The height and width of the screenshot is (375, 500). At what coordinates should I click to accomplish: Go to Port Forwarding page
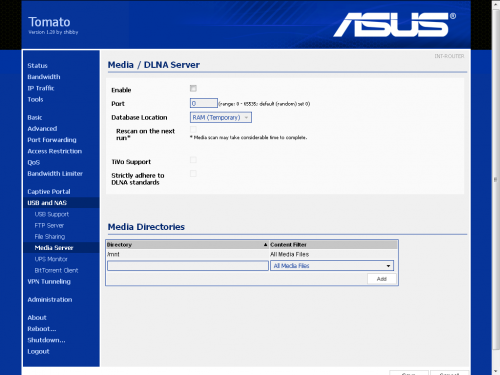coord(52,140)
